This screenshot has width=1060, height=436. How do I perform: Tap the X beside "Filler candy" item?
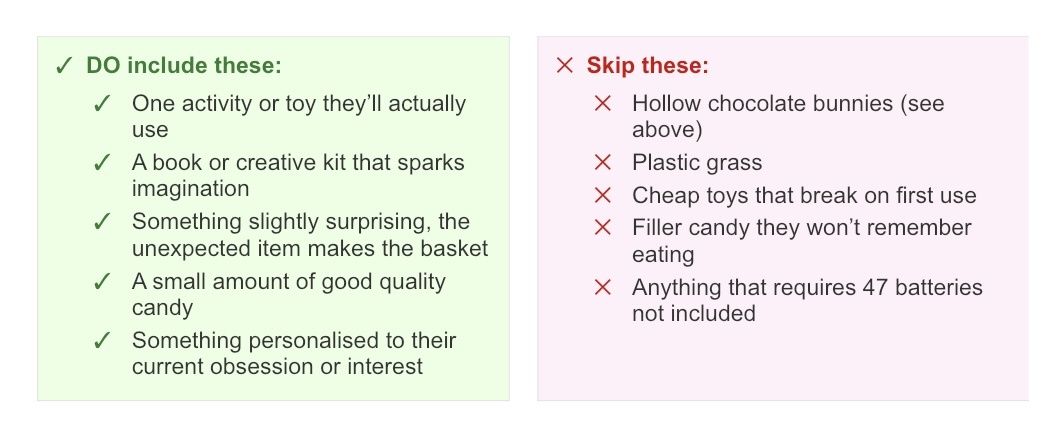pyautogui.click(x=602, y=229)
